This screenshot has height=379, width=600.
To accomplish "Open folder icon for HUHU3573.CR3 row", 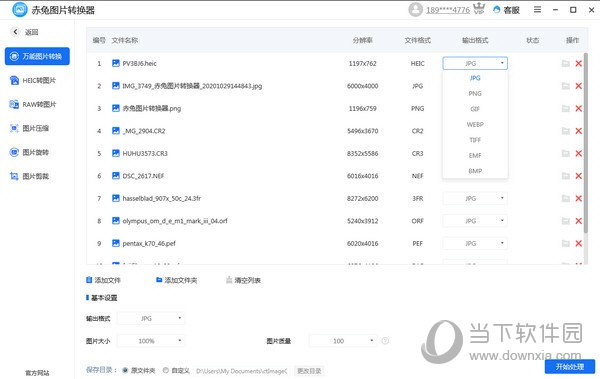I will (x=566, y=154).
